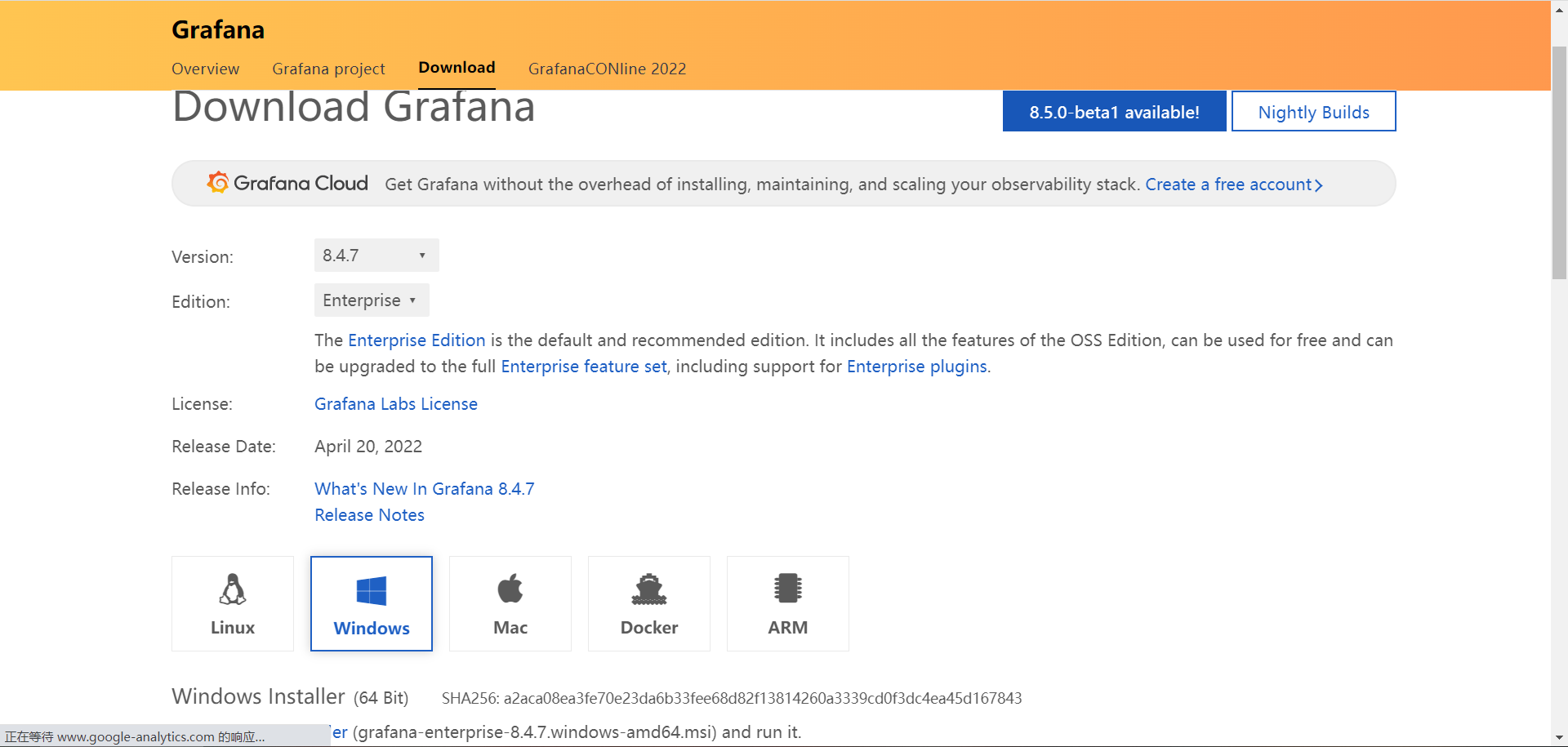The image size is (1568, 747).
Task: Click the SHA256 checksum text
Action: (x=732, y=698)
